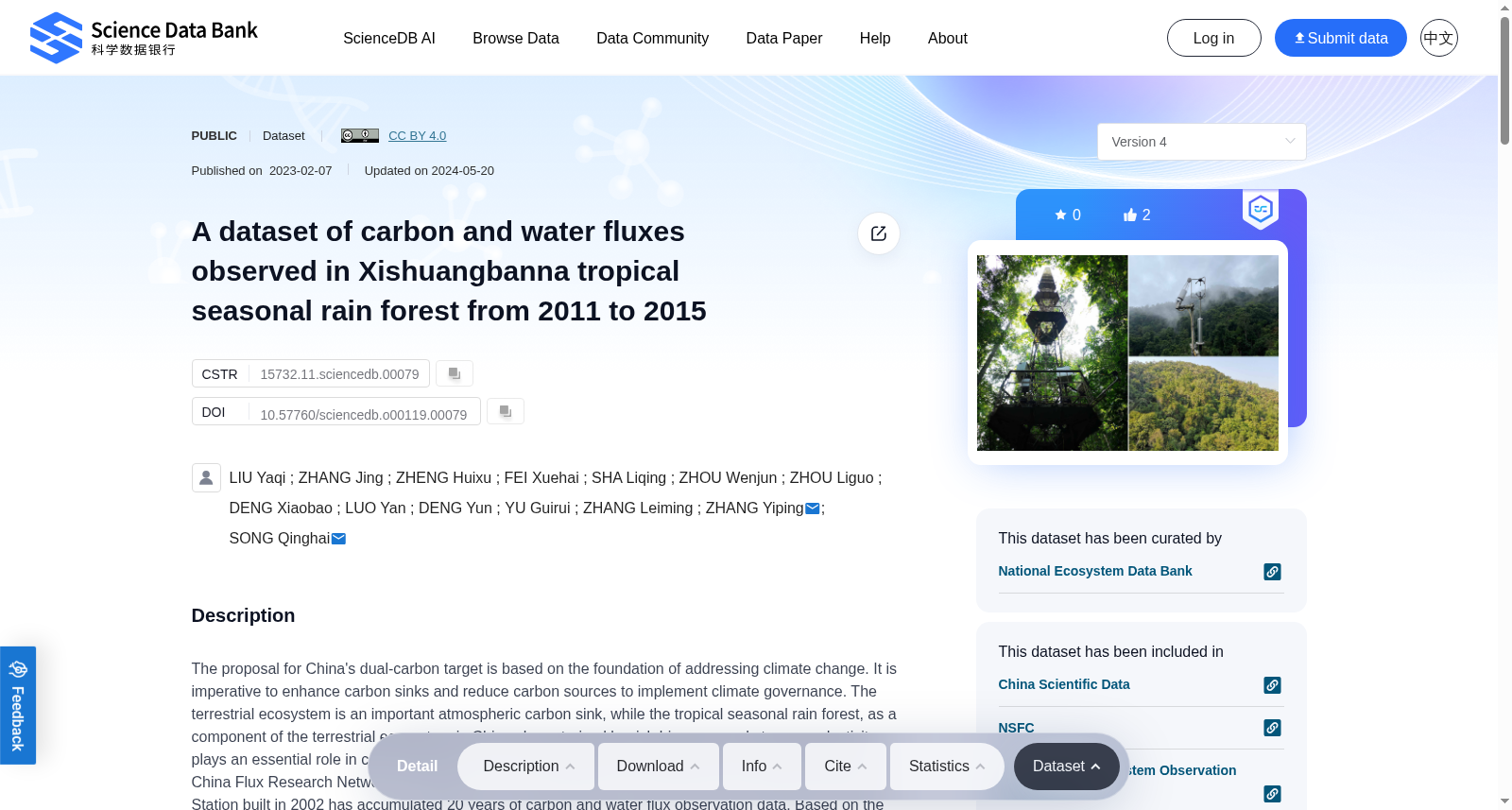
Task: Expand the Cite section button
Action: pyautogui.click(x=846, y=767)
